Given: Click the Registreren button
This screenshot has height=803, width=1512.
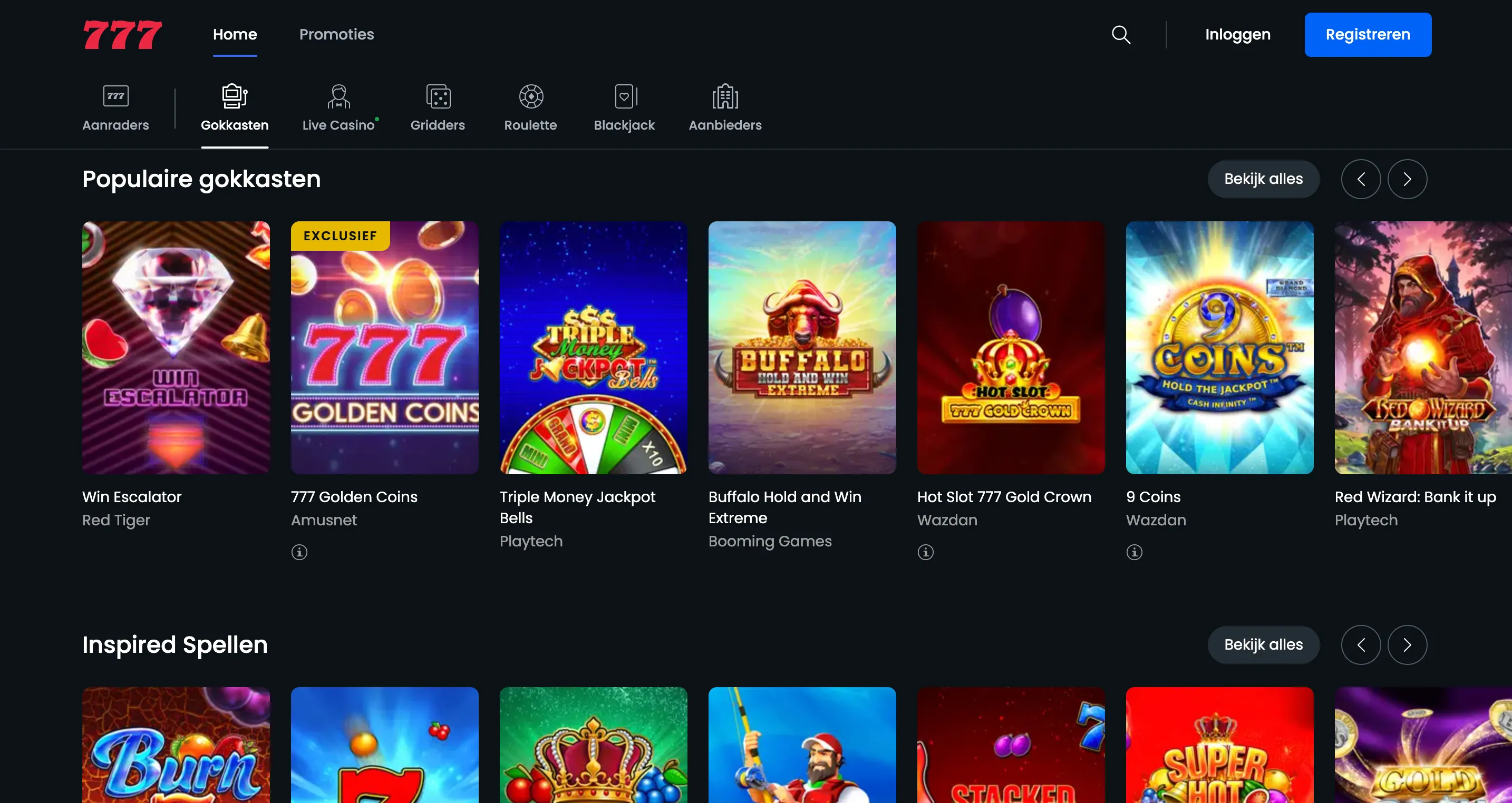Looking at the screenshot, I should pyautogui.click(x=1368, y=35).
